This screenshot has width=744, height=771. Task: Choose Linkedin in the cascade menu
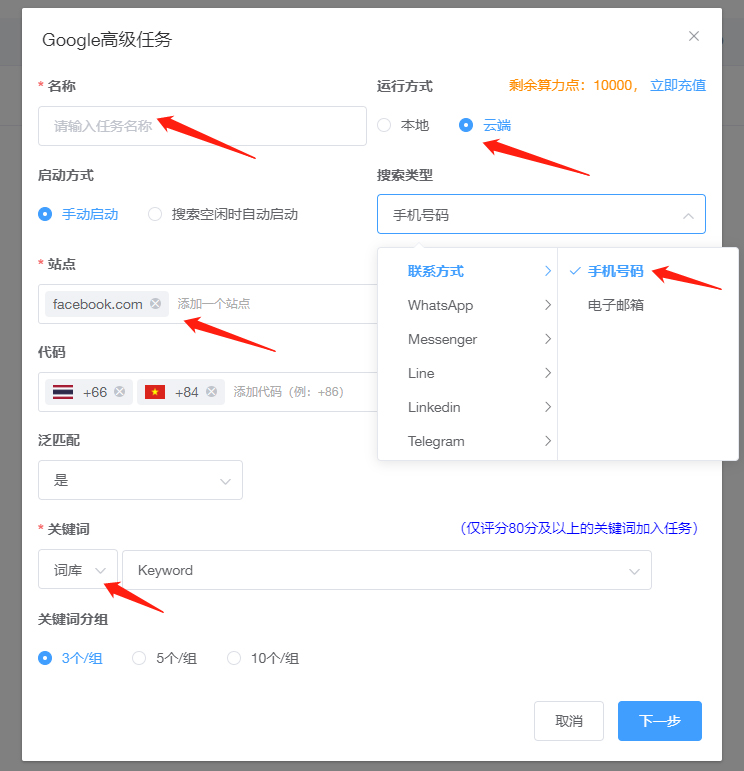(467, 407)
